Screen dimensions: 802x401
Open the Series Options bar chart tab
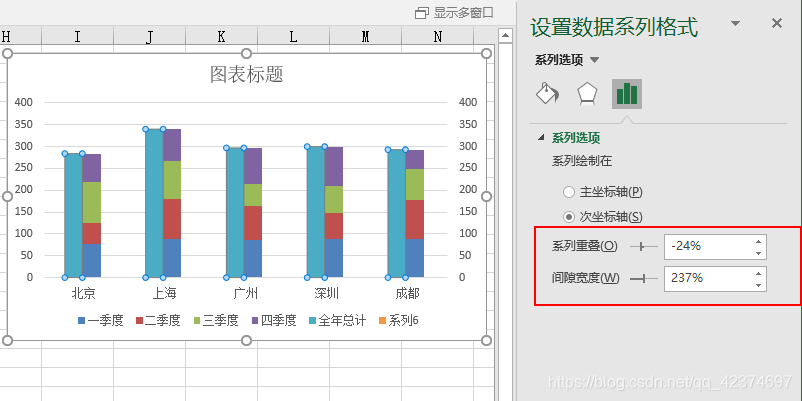(627, 94)
